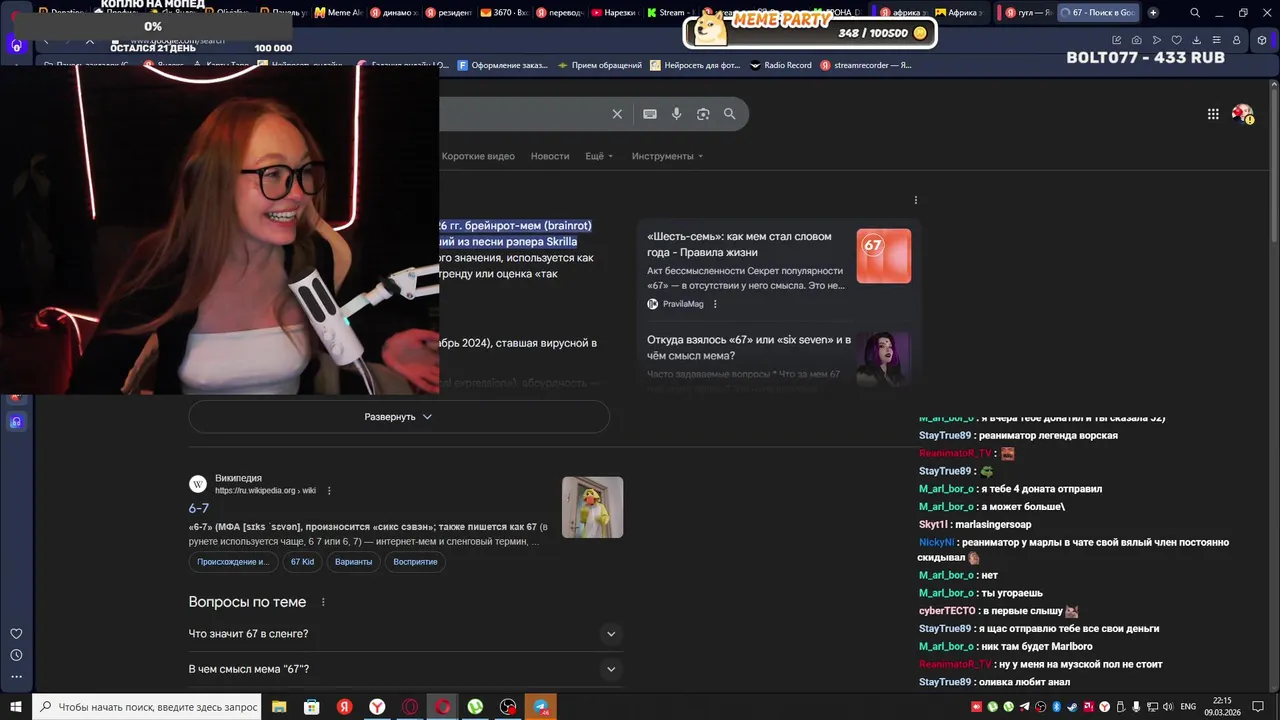The image size is (1280, 720).
Task: Open the on-screen keyboard input tool
Action: 650,114
